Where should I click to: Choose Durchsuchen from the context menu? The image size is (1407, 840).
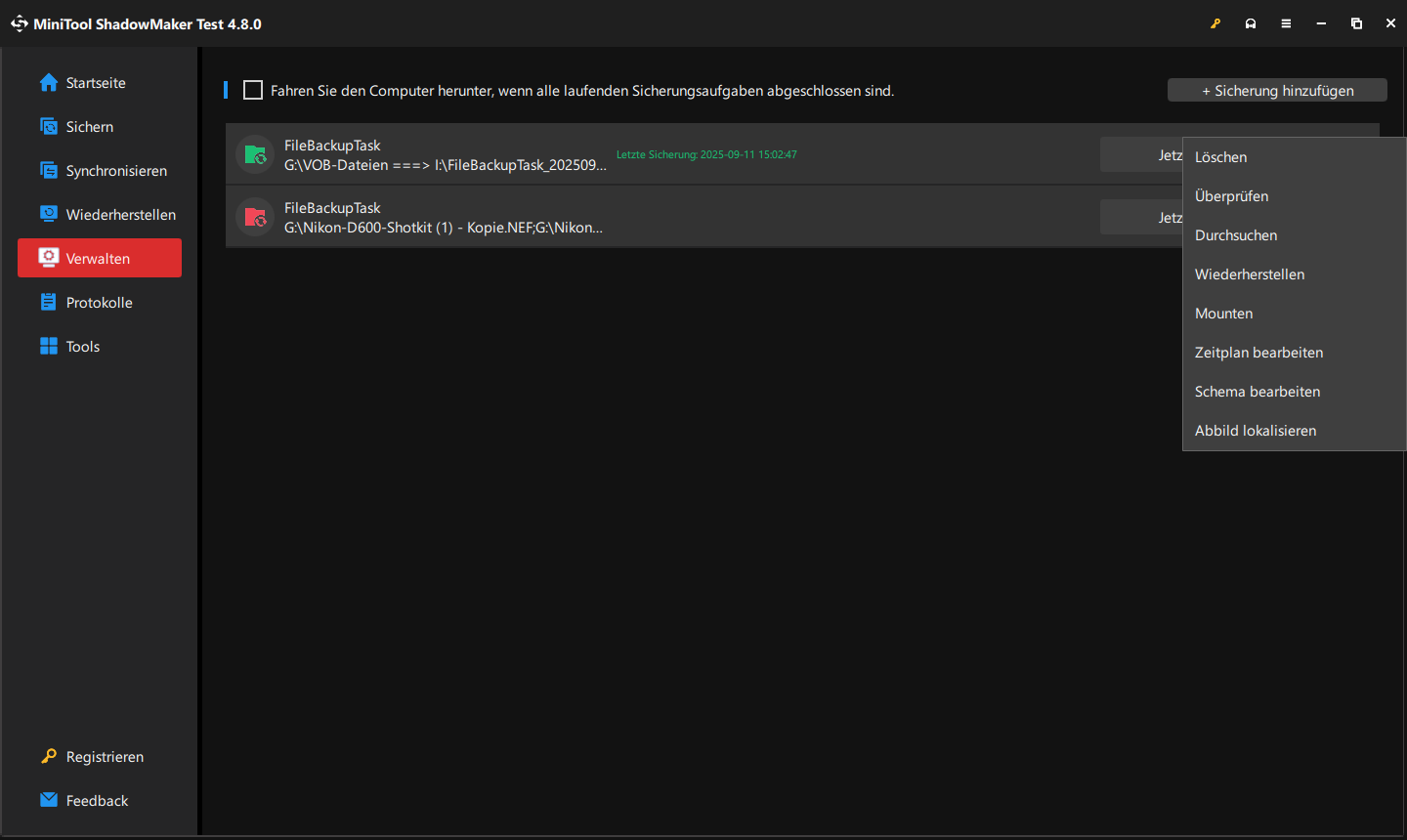[1294, 235]
